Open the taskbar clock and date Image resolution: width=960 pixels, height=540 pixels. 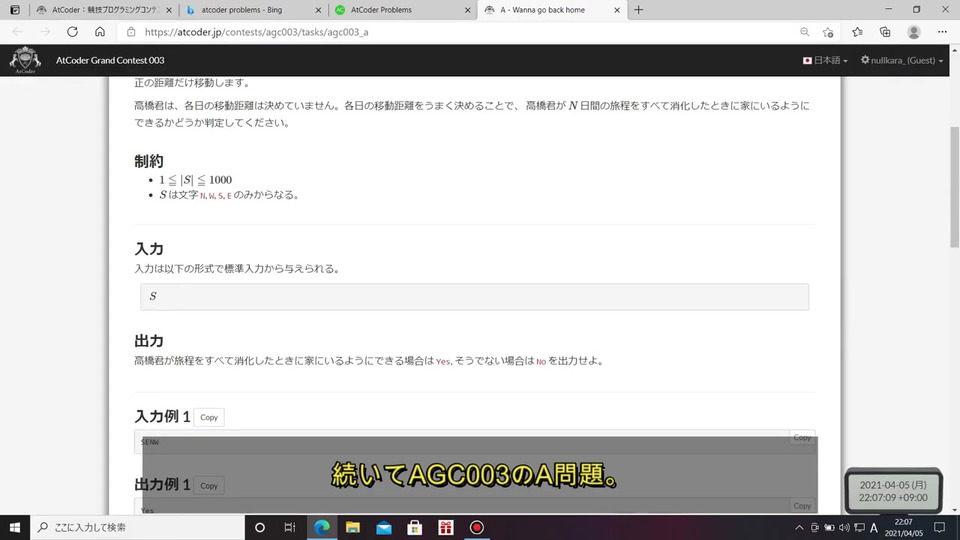pos(904,527)
